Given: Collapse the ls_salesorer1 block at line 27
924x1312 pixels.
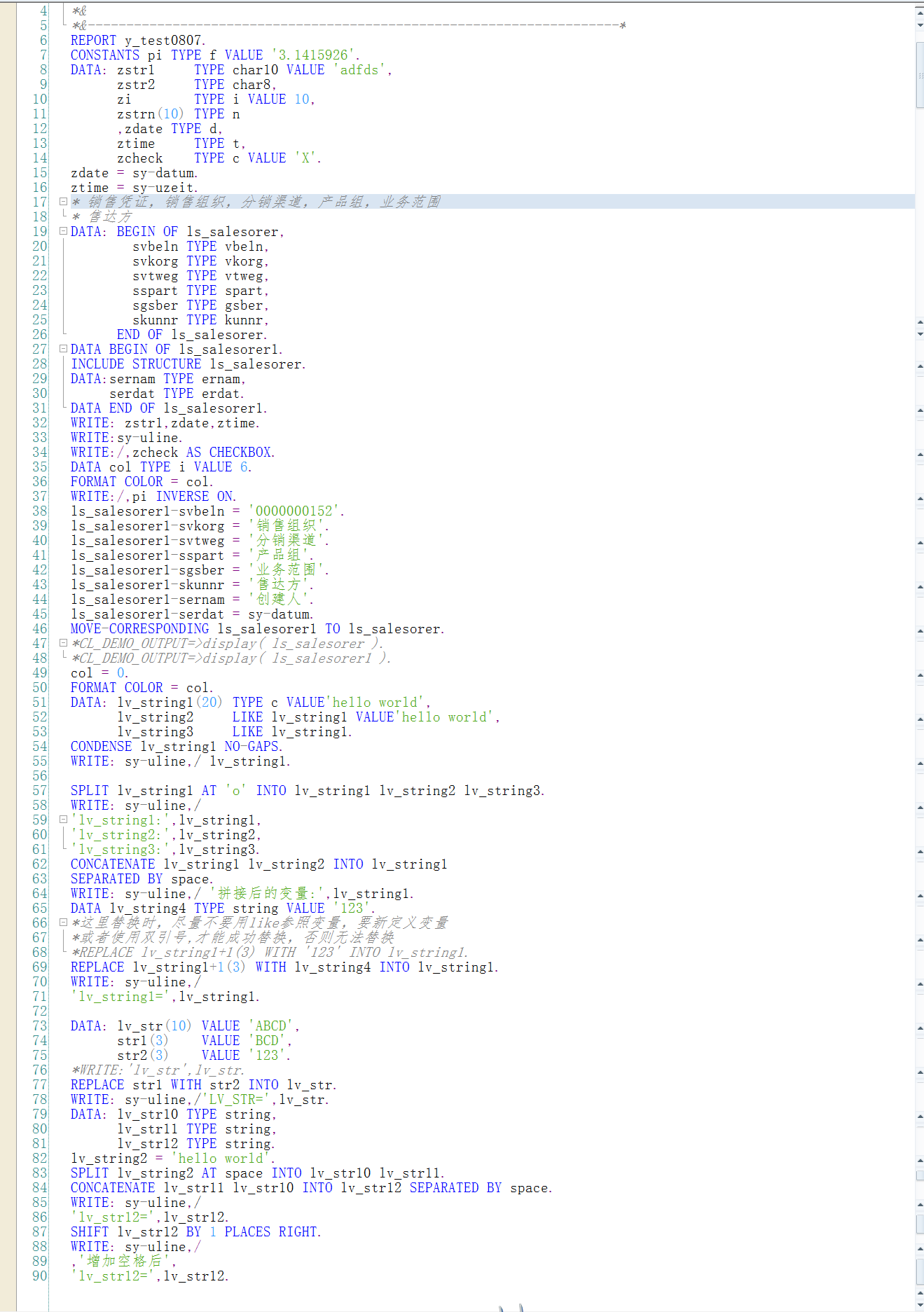Looking at the screenshot, I should 63,349.
